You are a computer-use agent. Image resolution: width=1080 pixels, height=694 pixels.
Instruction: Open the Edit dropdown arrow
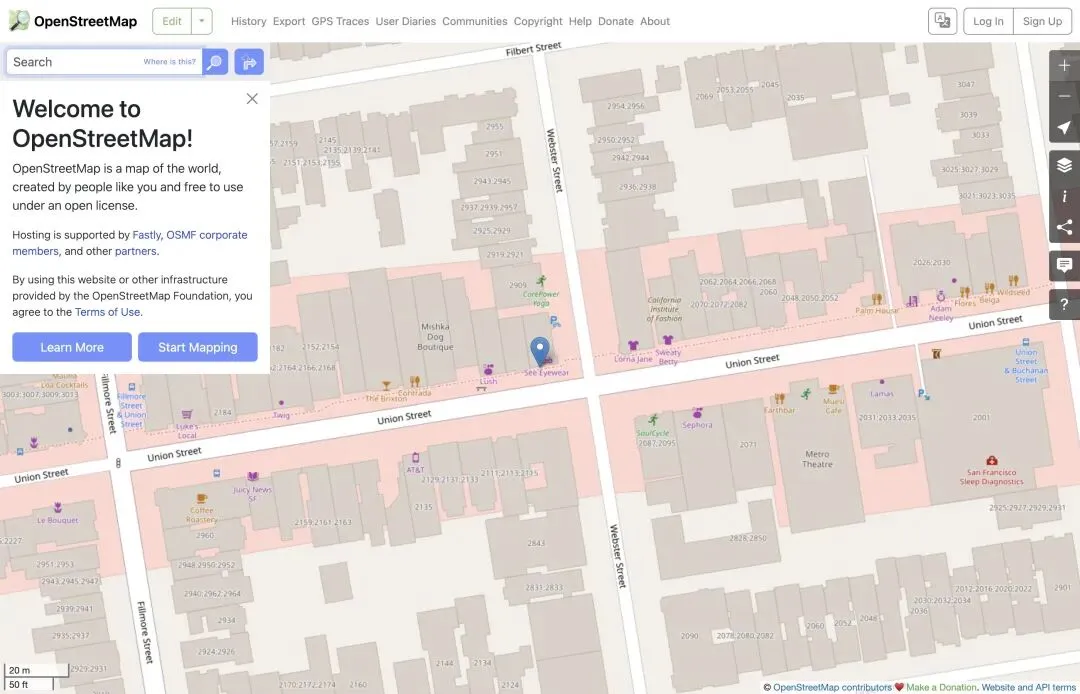pyautogui.click(x=202, y=21)
